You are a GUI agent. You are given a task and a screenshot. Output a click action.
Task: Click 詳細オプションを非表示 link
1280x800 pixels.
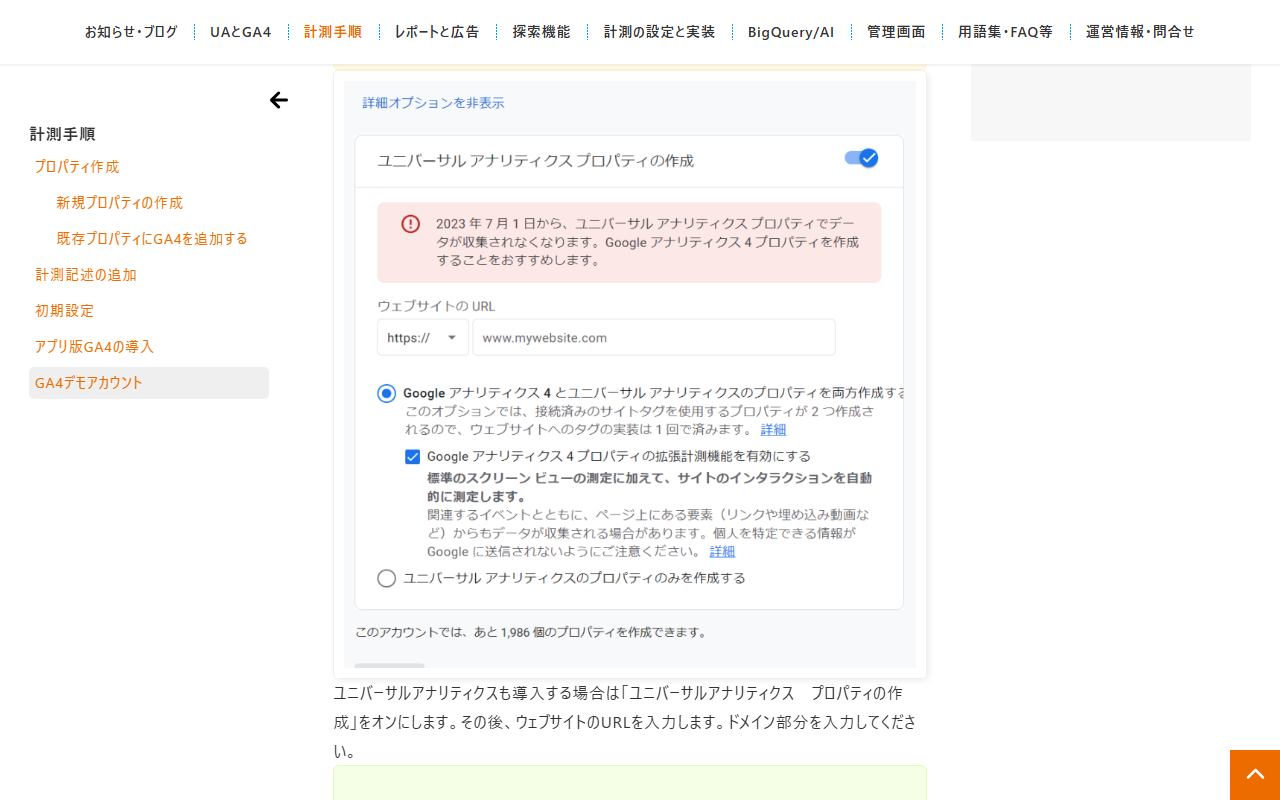click(433, 103)
